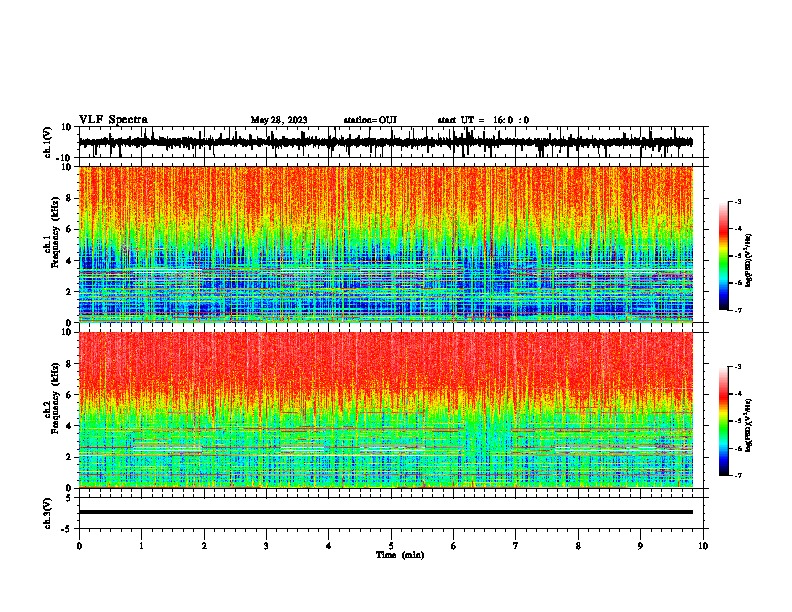Click the date text "May 28, 2023"
792x612 pixels.
click(279, 120)
